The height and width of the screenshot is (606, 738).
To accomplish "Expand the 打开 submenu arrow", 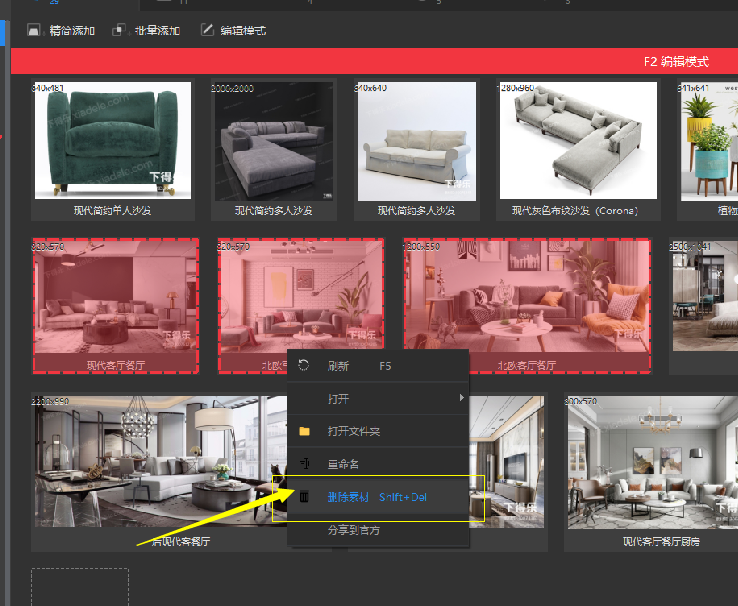I will point(461,398).
